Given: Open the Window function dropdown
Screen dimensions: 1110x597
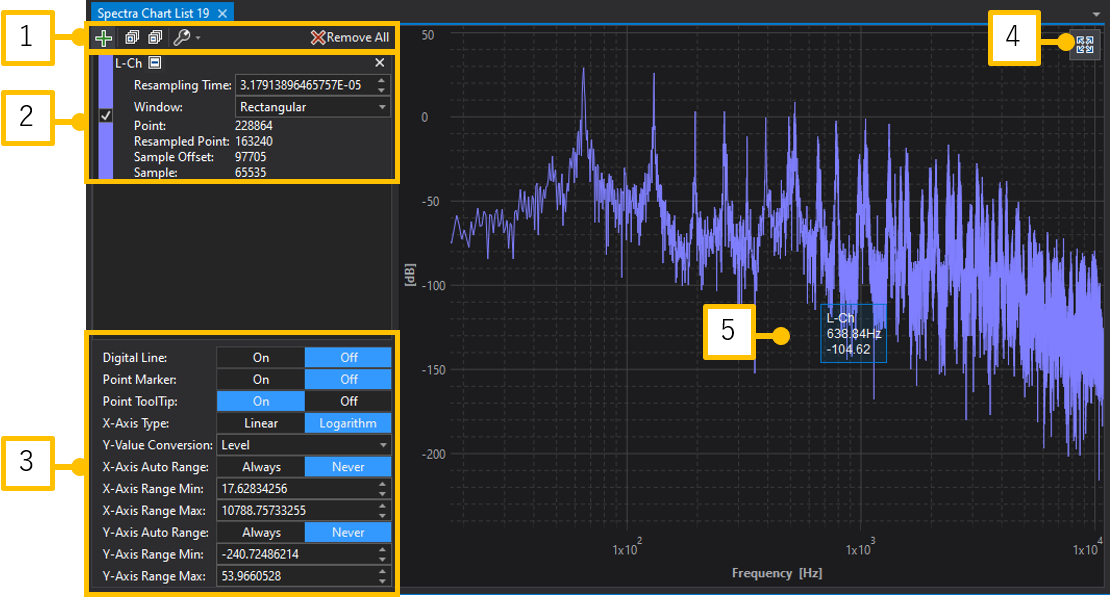Looking at the screenshot, I should click(x=313, y=107).
